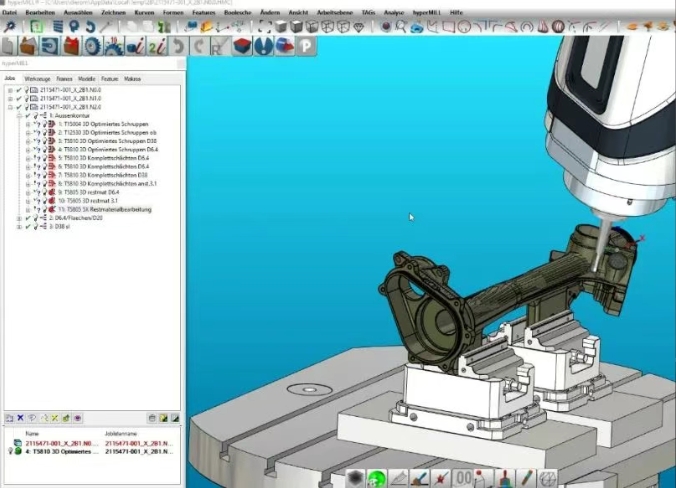Click the blue X delete icon in job panel
This screenshot has width=676, height=488.
tap(20, 417)
